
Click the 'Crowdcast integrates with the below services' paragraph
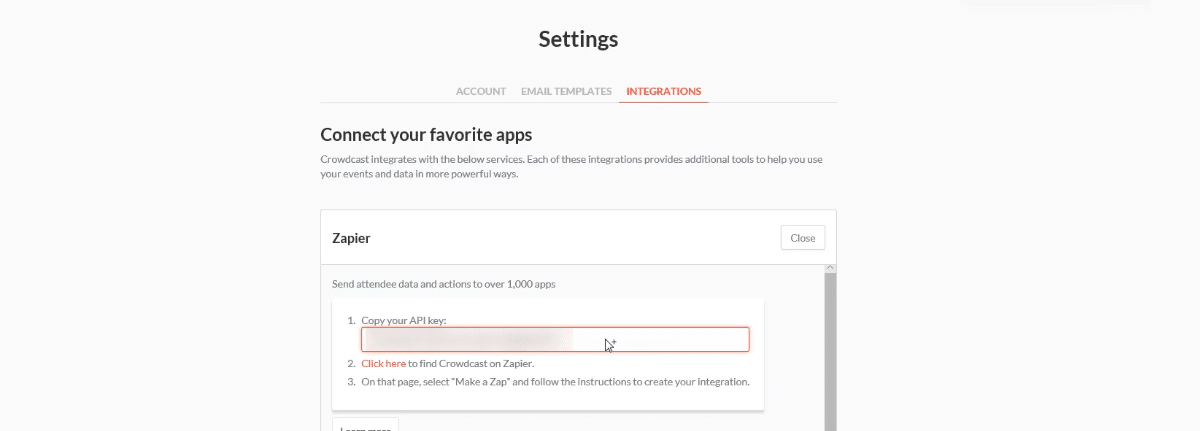coord(571,166)
